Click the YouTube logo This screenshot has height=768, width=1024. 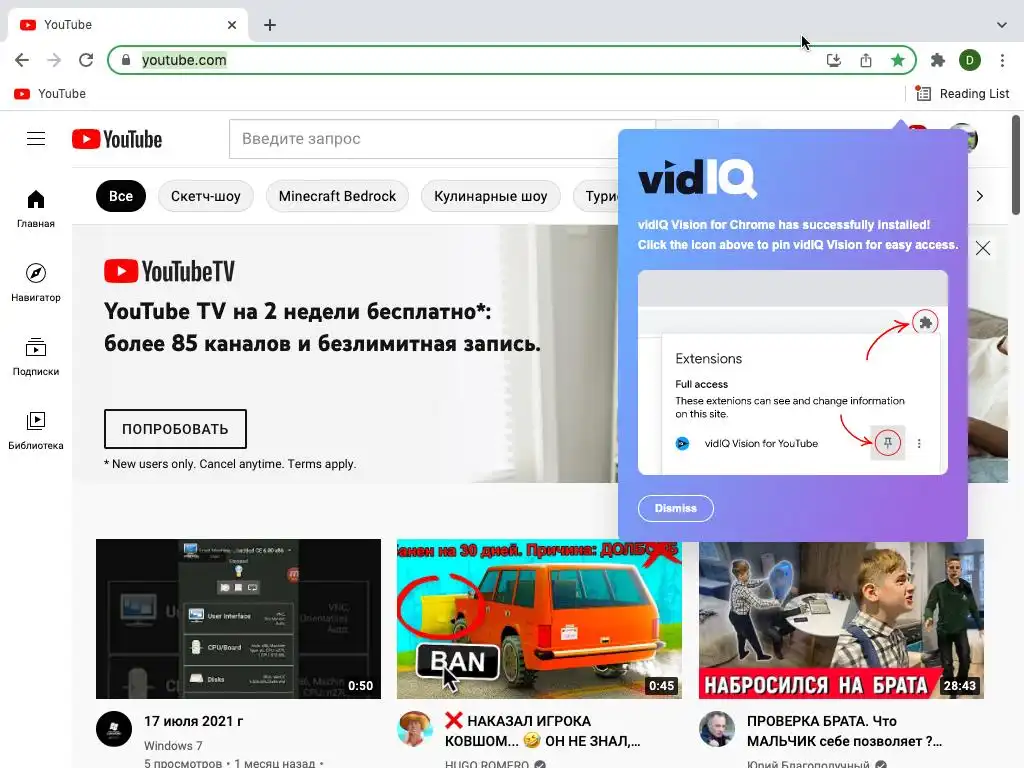(117, 139)
